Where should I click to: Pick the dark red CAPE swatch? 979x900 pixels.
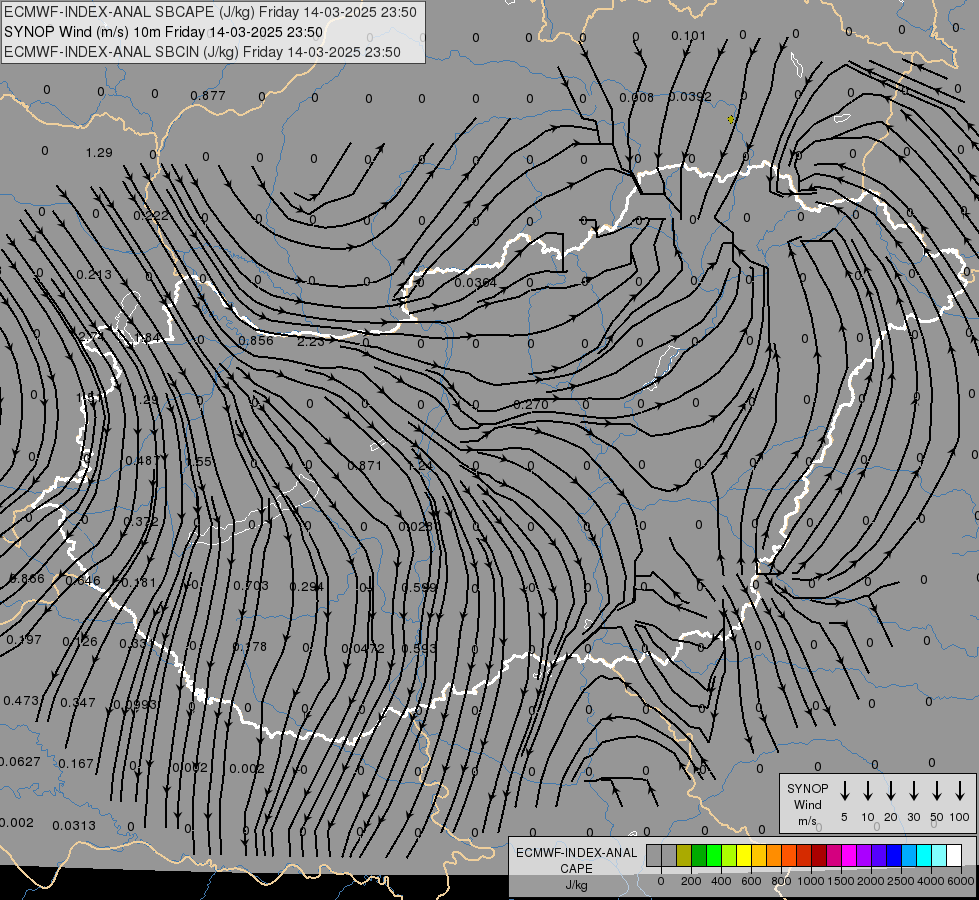pyautogui.click(x=819, y=855)
